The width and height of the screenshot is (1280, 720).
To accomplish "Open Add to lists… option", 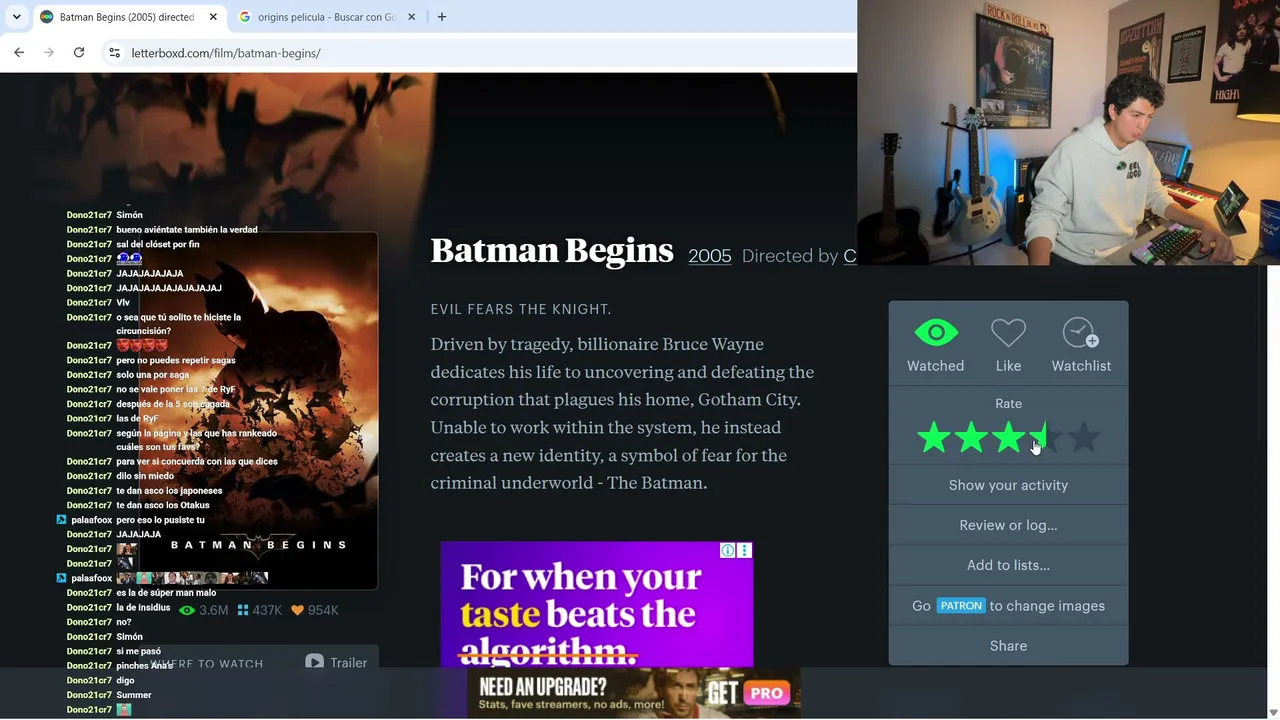I will (x=1008, y=565).
